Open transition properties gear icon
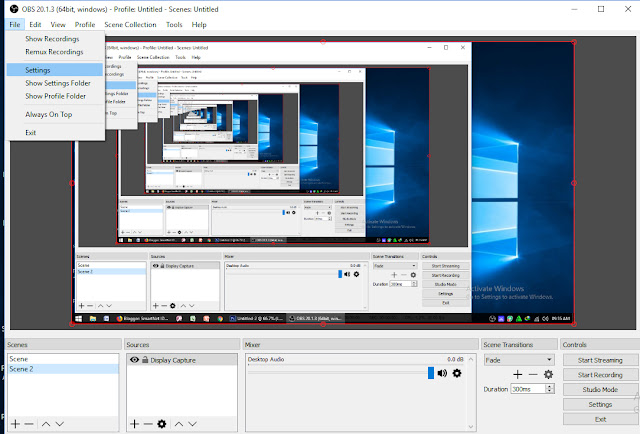Image resolution: width=640 pixels, height=434 pixels. [549, 374]
